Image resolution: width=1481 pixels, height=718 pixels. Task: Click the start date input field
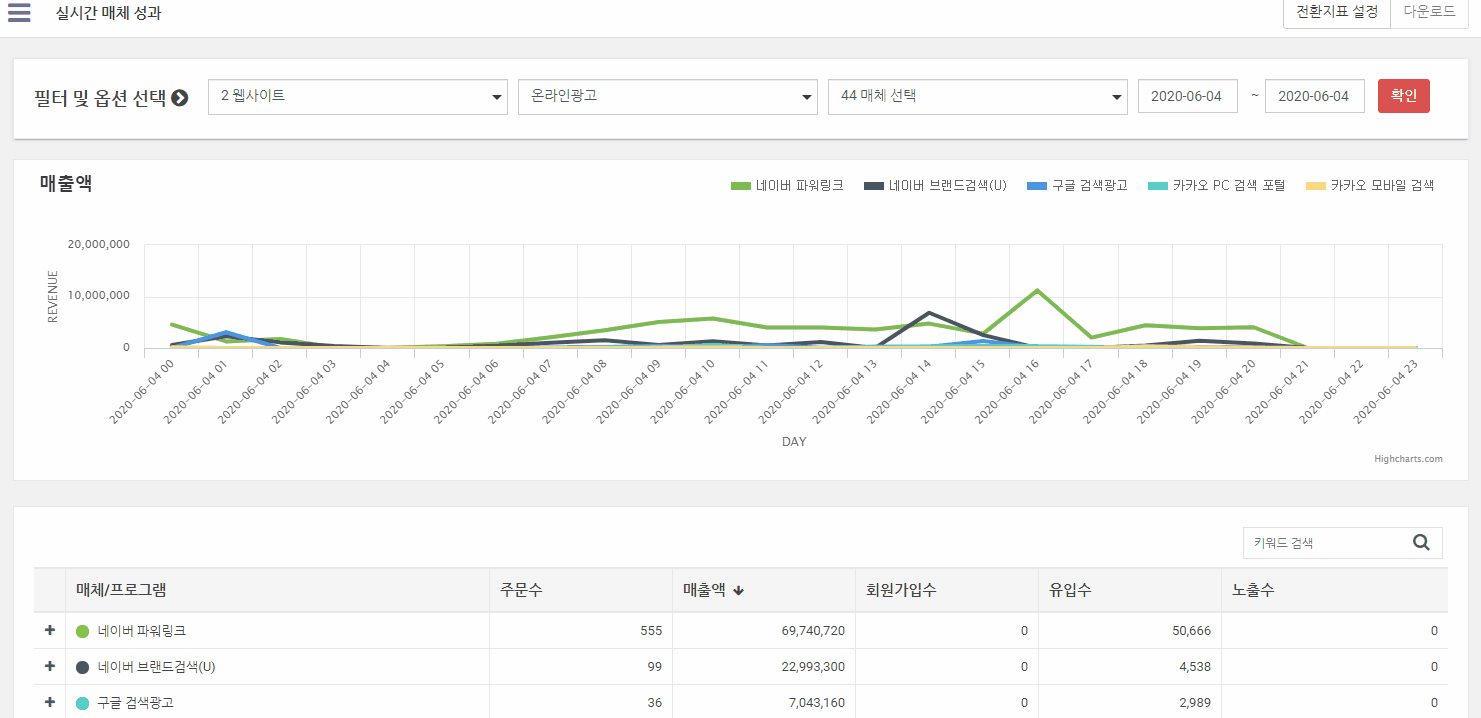(x=1187, y=97)
